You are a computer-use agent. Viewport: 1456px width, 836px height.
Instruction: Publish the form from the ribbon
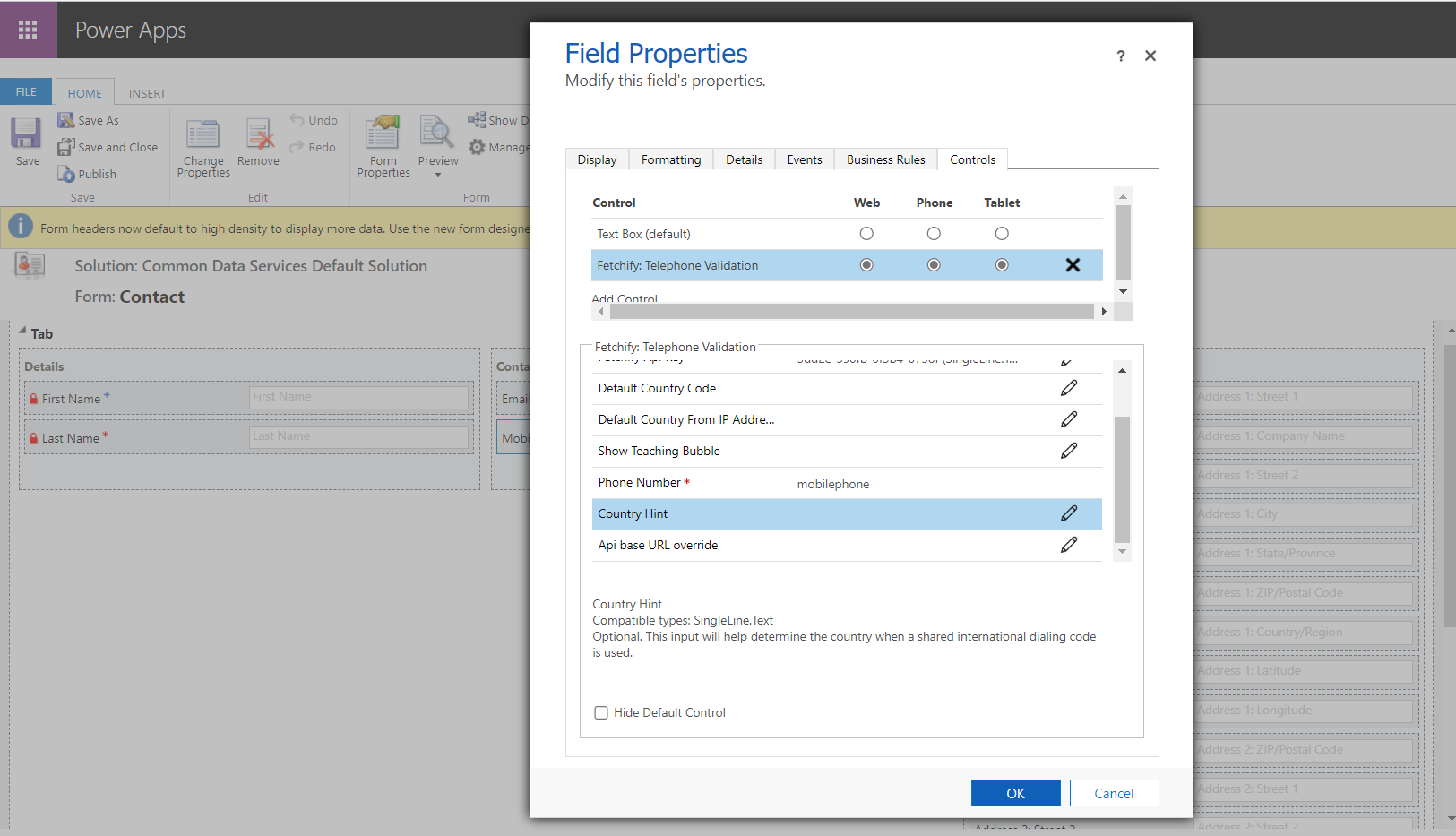[x=87, y=174]
